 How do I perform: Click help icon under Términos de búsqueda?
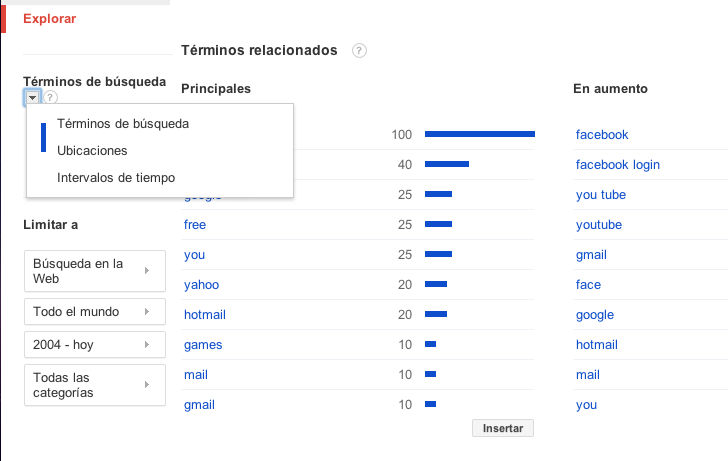51,98
